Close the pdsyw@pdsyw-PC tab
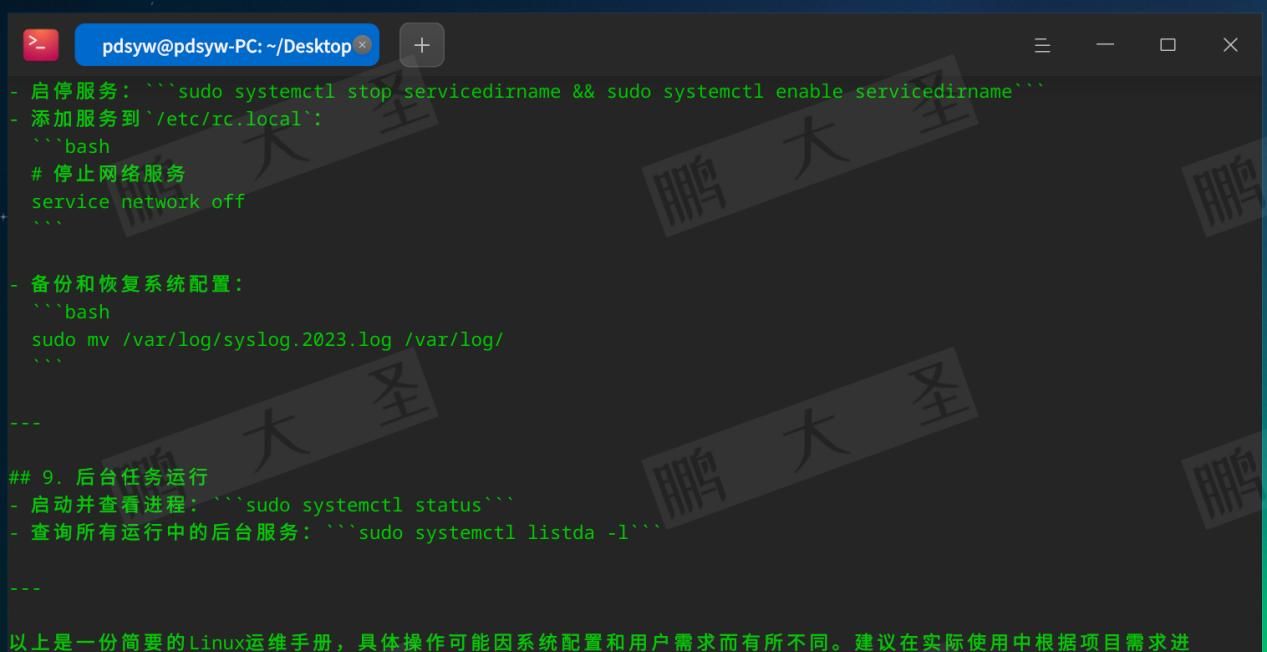 click(363, 45)
